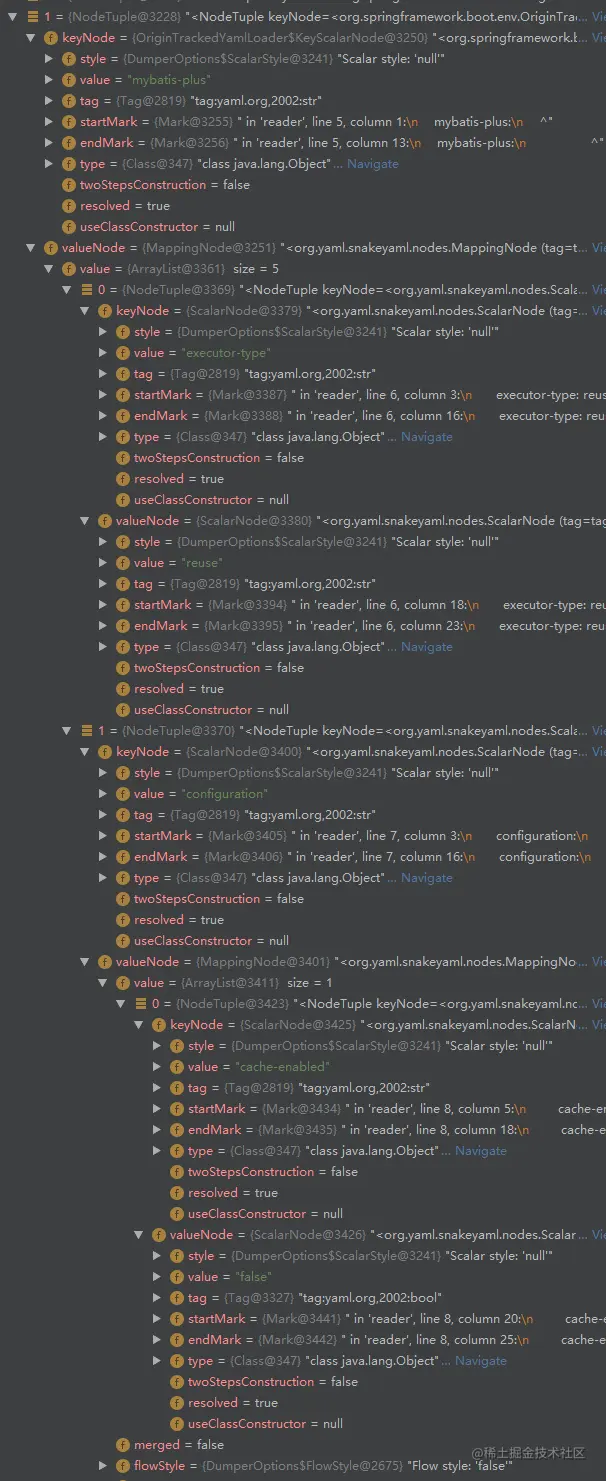606x1481 pixels.
Task: Select the "reuse" value text
Action: click(202, 563)
